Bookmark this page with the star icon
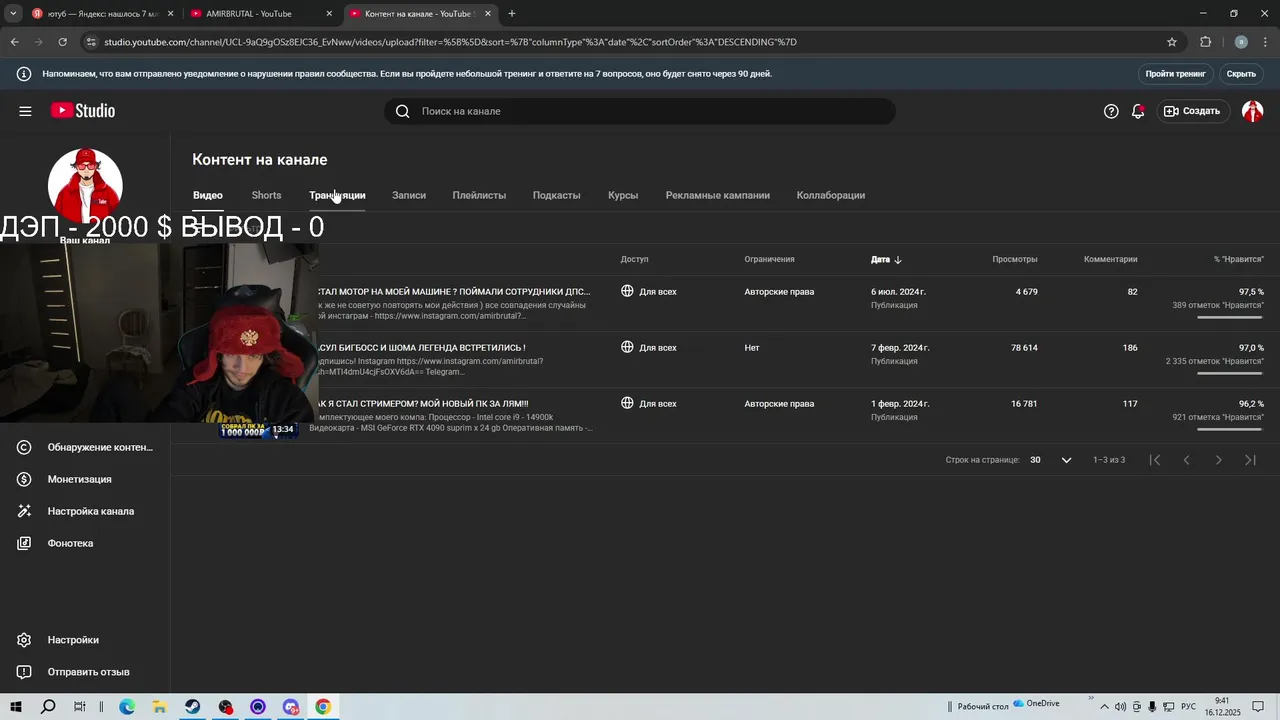Viewport: 1280px width, 720px height. [1172, 42]
